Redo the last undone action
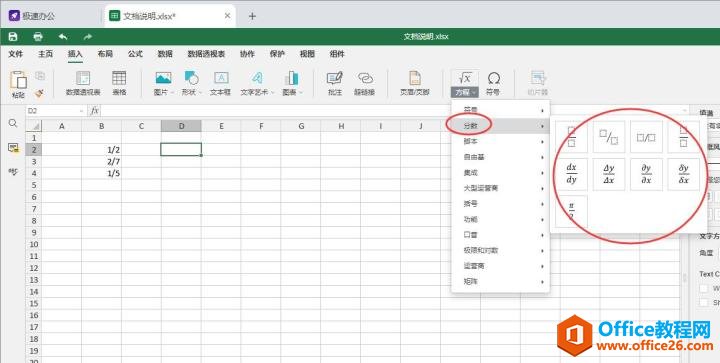The image size is (720, 363). pyautogui.click(x=88, y=37)
